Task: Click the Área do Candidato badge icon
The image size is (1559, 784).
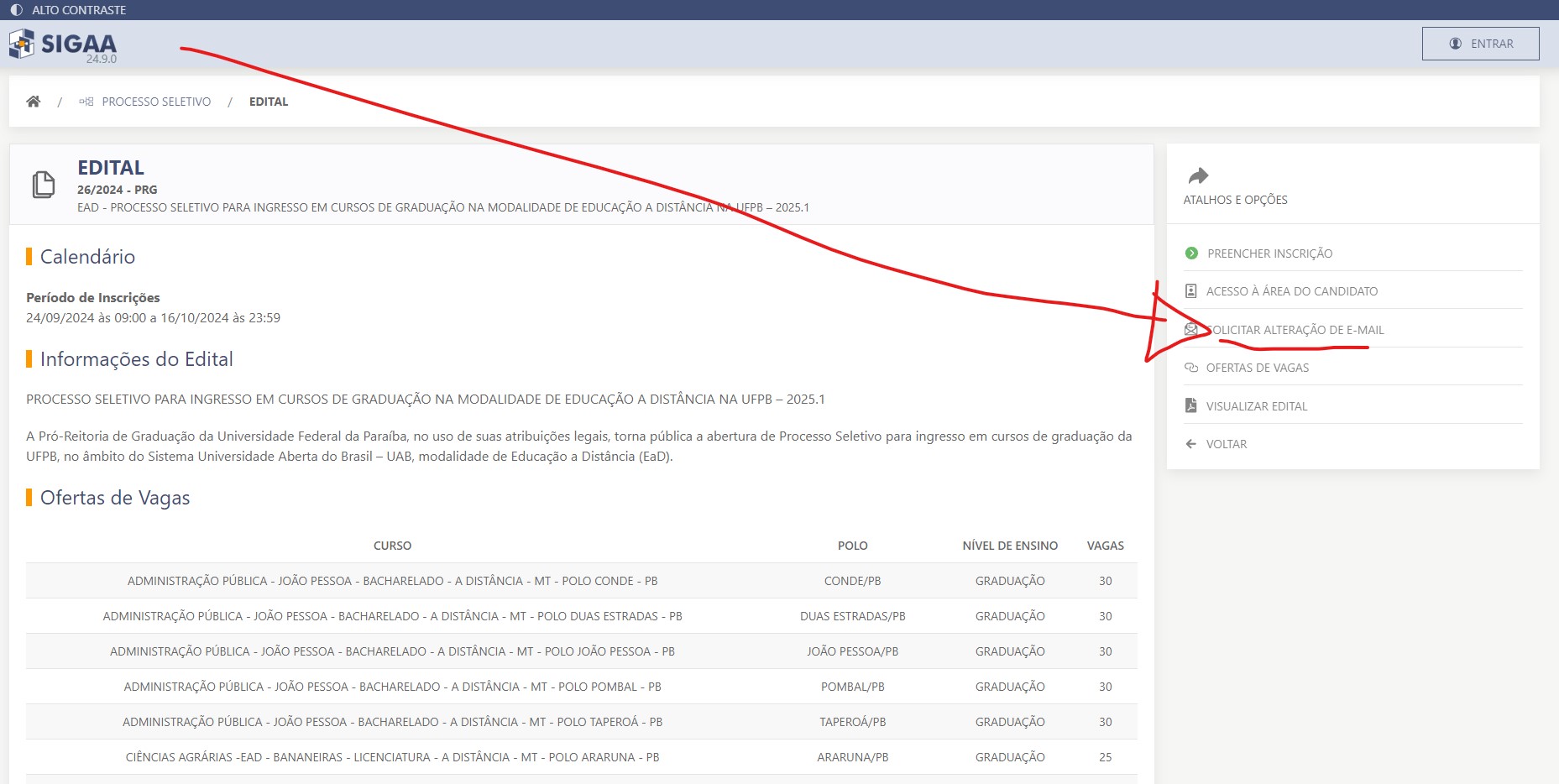Action: click(x=1190, y=291)
